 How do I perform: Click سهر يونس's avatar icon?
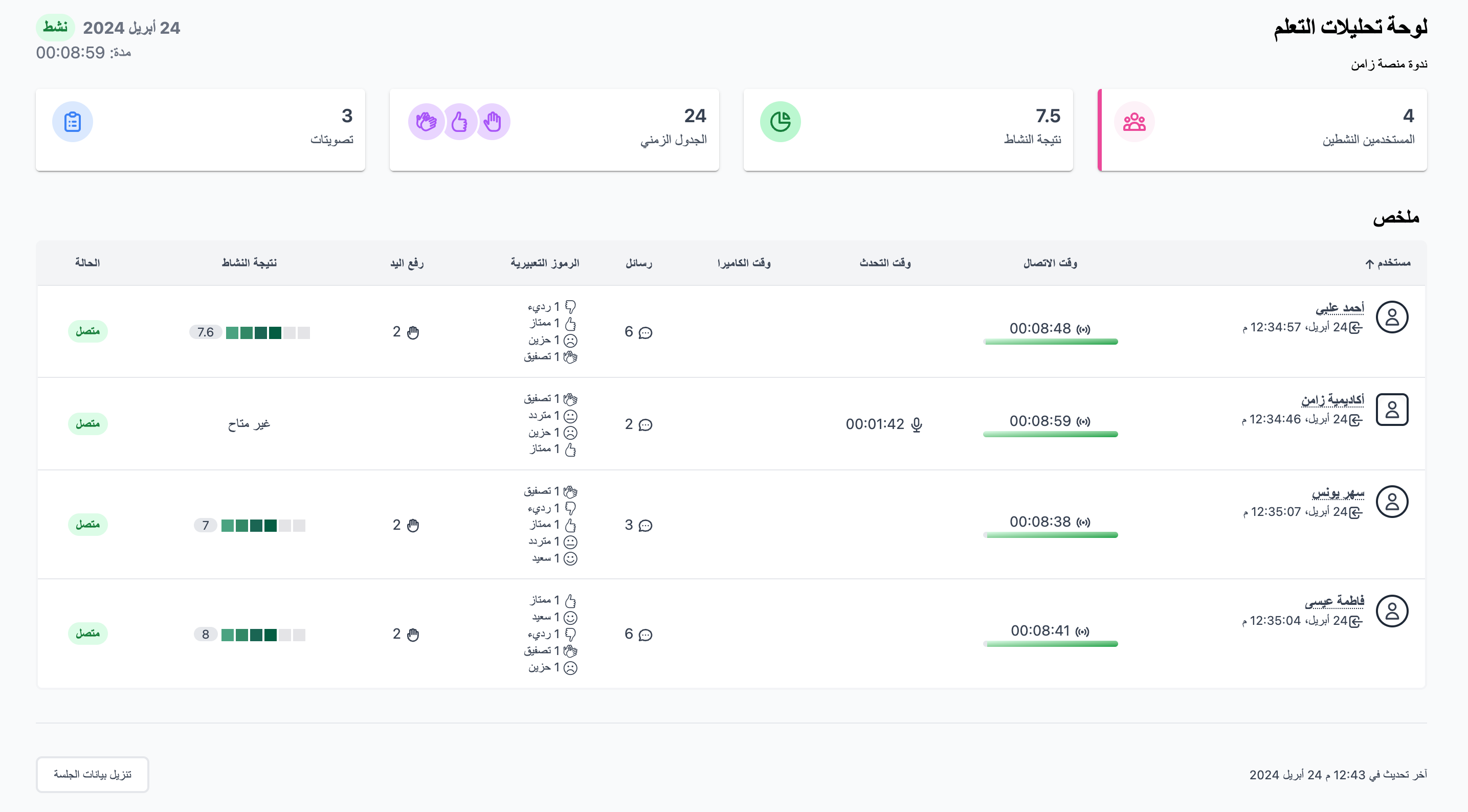[1392, 502]
